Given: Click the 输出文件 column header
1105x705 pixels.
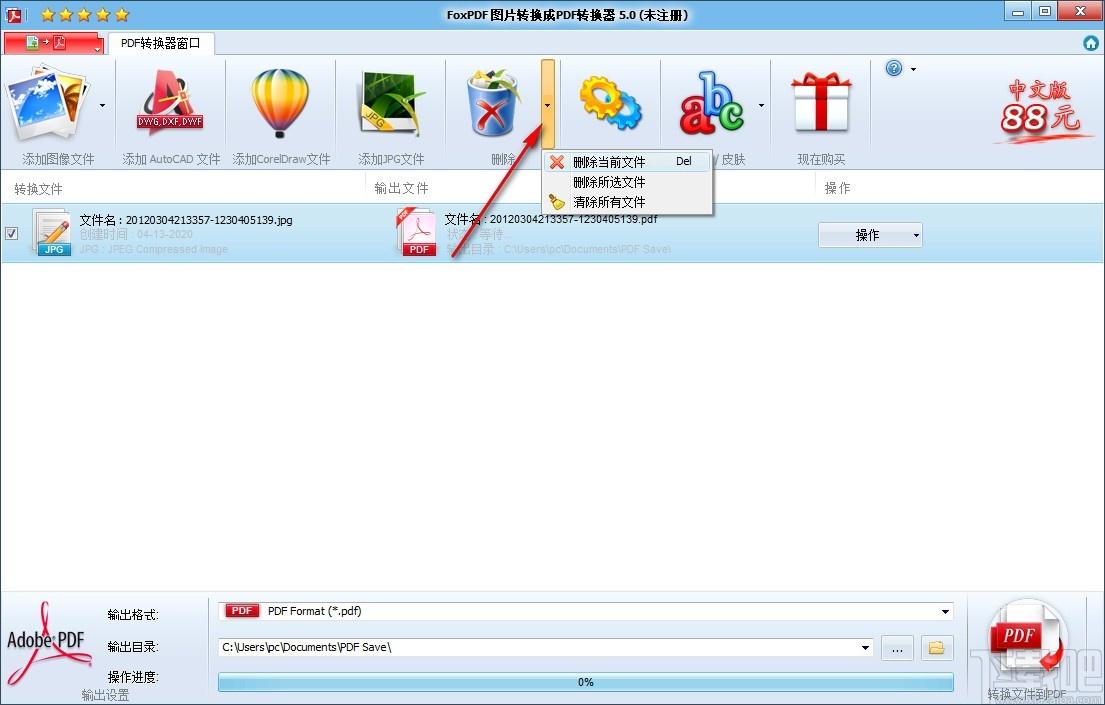Looking at the screenshot, I should click(402, 188).
